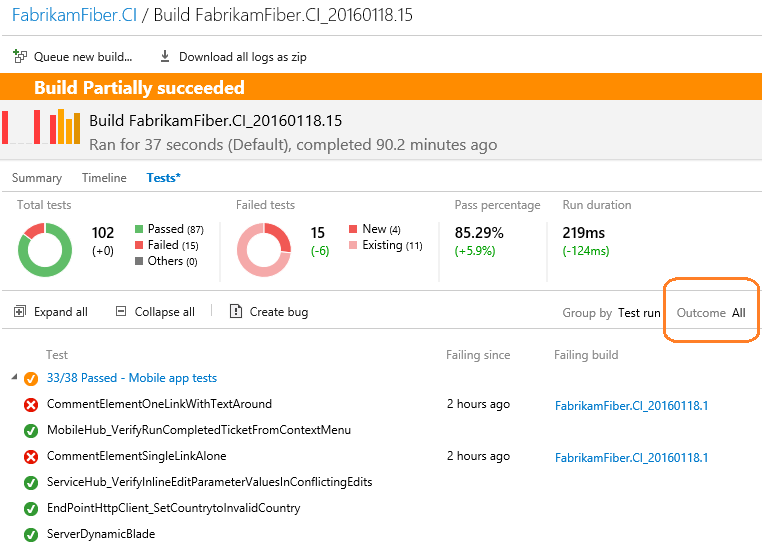Click the Failing build column header
762x558 pixels.
586,355
